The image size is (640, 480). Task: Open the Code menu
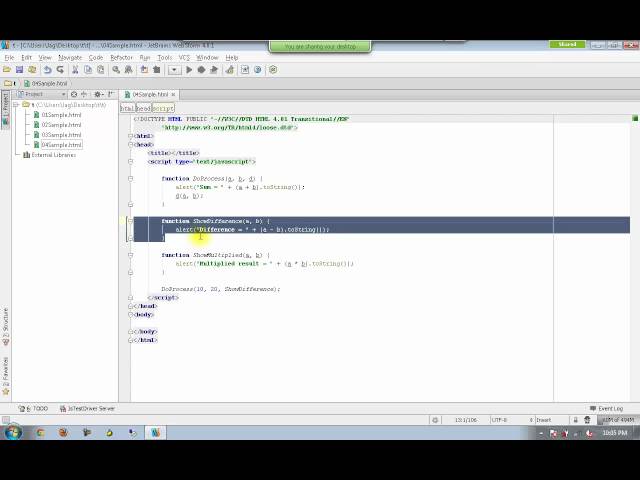click(96, 58)
